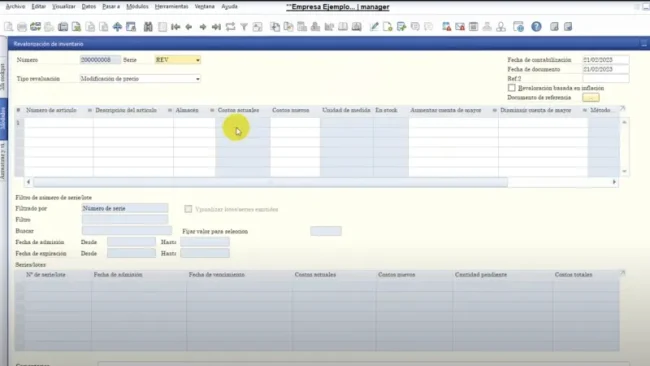Open the Pasar a menu
This screenshot has width=650, height=366.
[111, 7]
